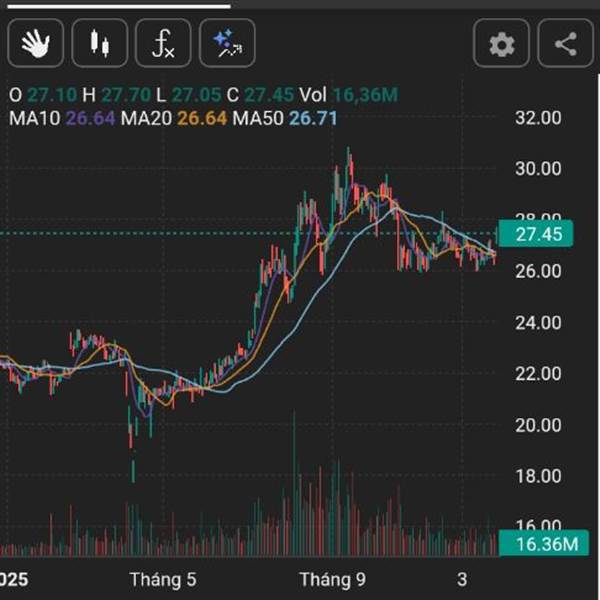This screenshot has height=600, width=600.
Task: Open chart settings gear icon
Action: click(x=501, y=44)
